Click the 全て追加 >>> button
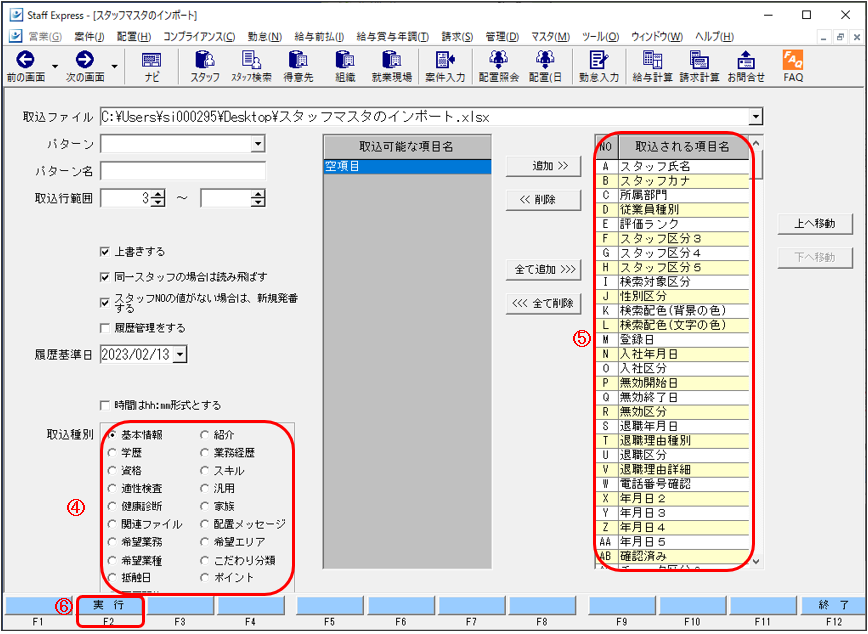This screenshot has width=868, height=634. pyautogui.click(x=543, y=269)
